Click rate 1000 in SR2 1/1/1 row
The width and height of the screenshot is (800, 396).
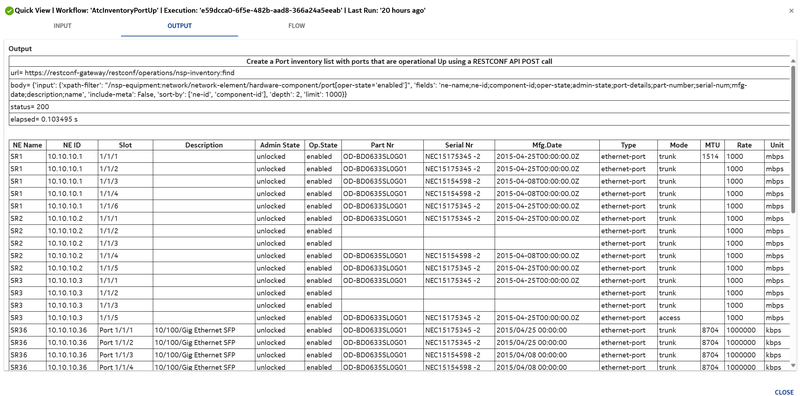click(735, 218)
